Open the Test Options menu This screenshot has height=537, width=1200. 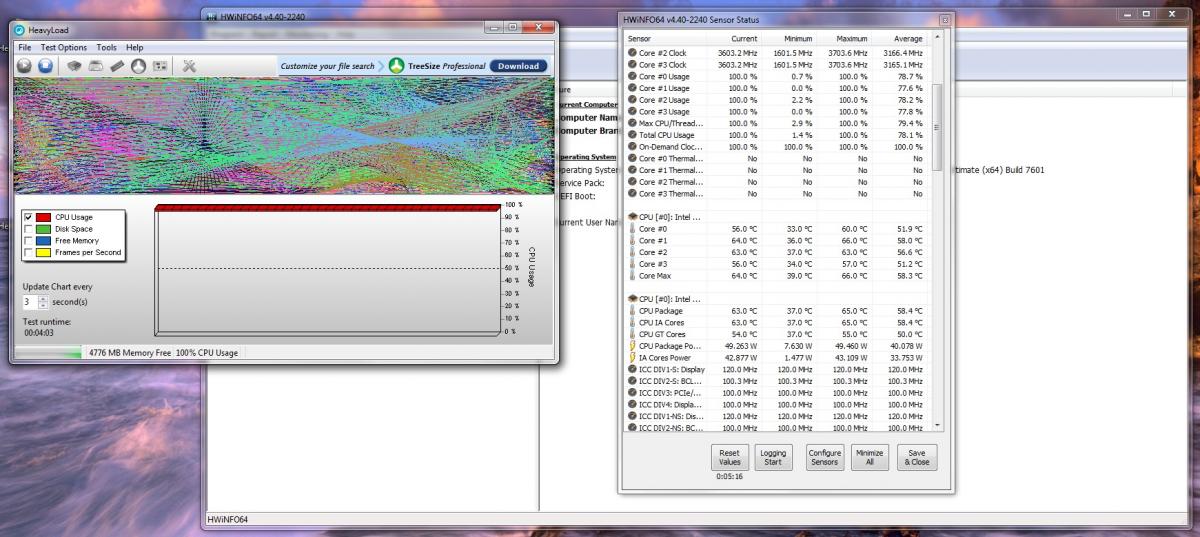coord(64,47)
